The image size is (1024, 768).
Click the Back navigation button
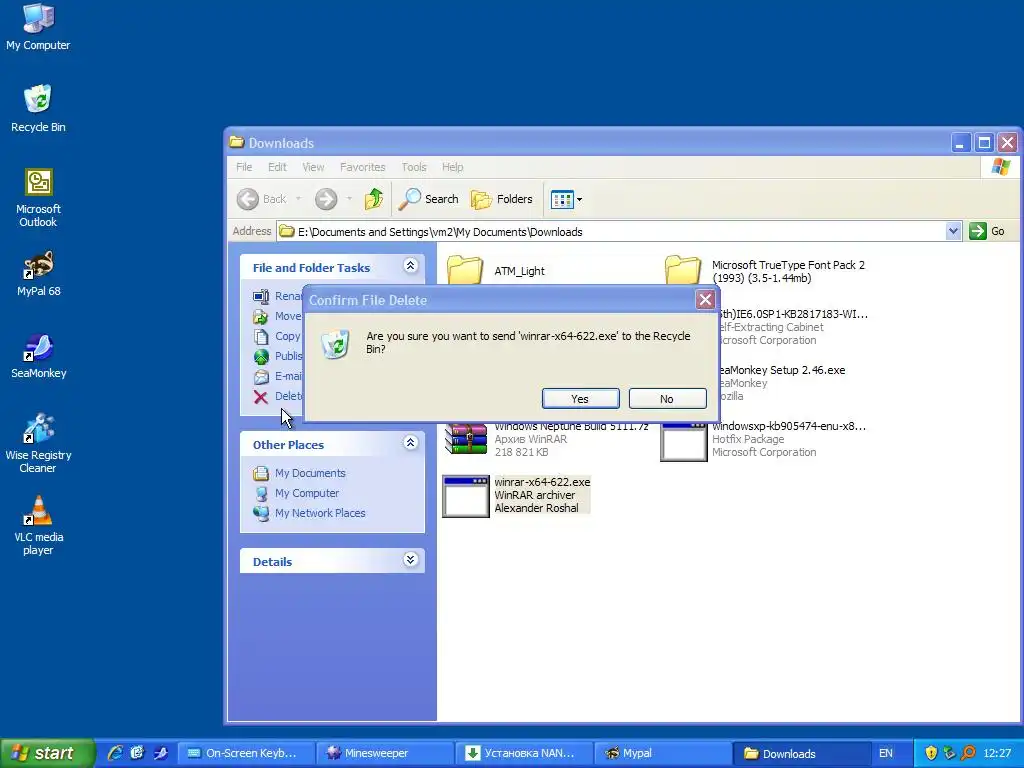(x=262, y=199)
